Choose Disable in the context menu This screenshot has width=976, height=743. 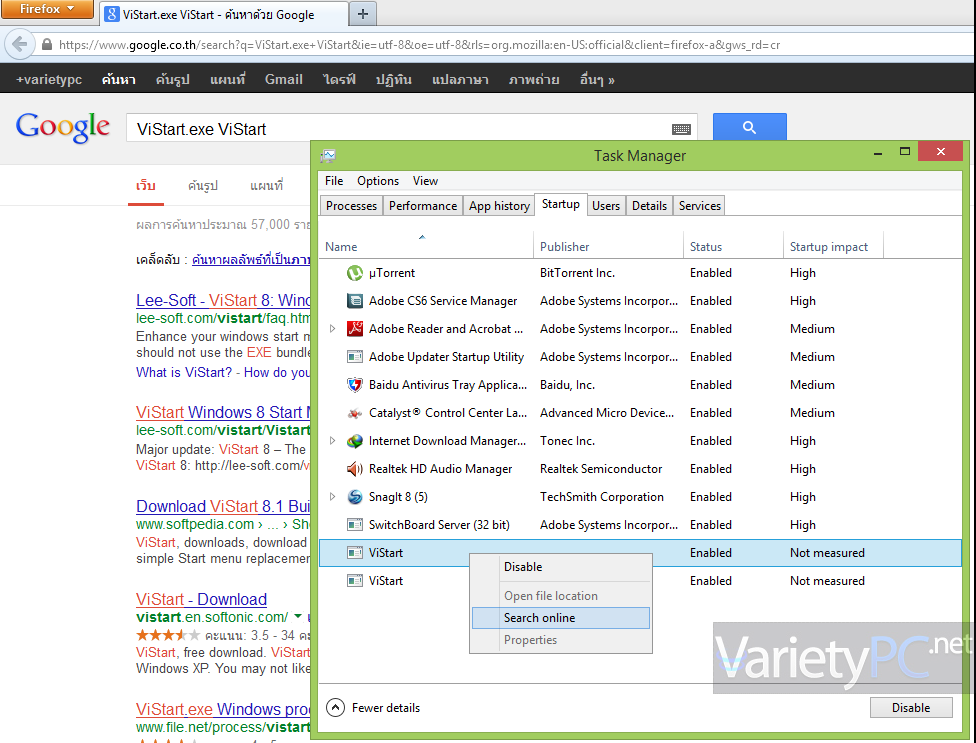pyautogui.click(x=561, y=567)
